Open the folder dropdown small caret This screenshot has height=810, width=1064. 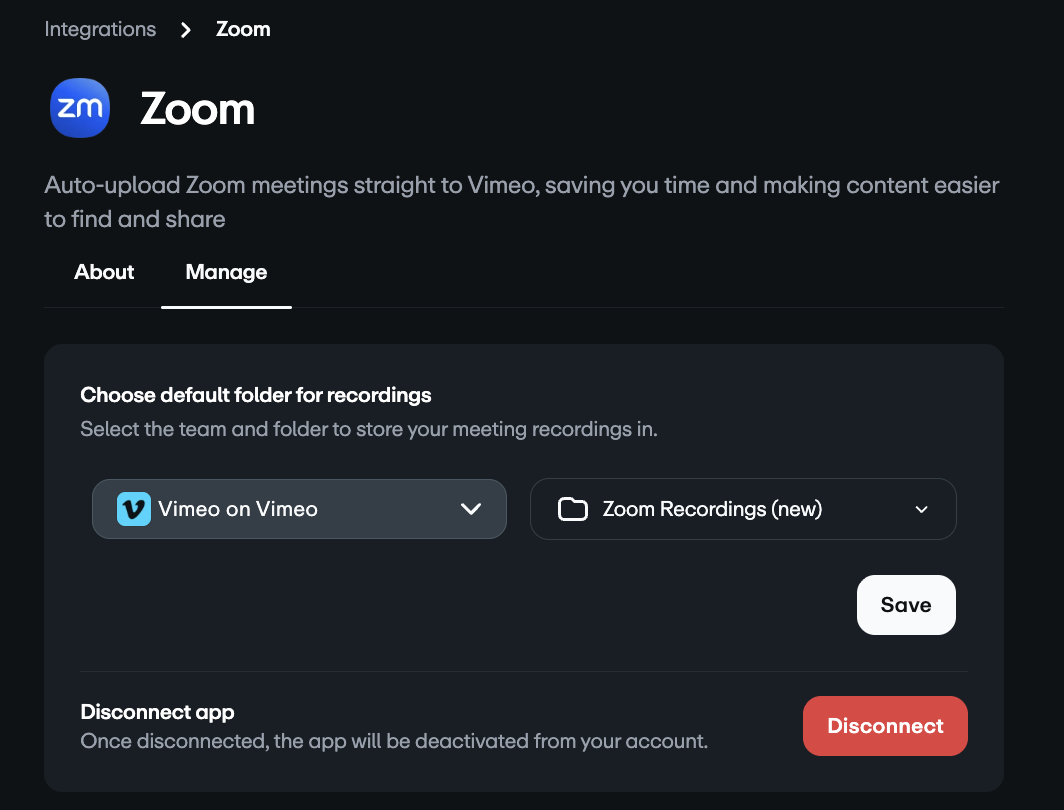click(921, 509)
